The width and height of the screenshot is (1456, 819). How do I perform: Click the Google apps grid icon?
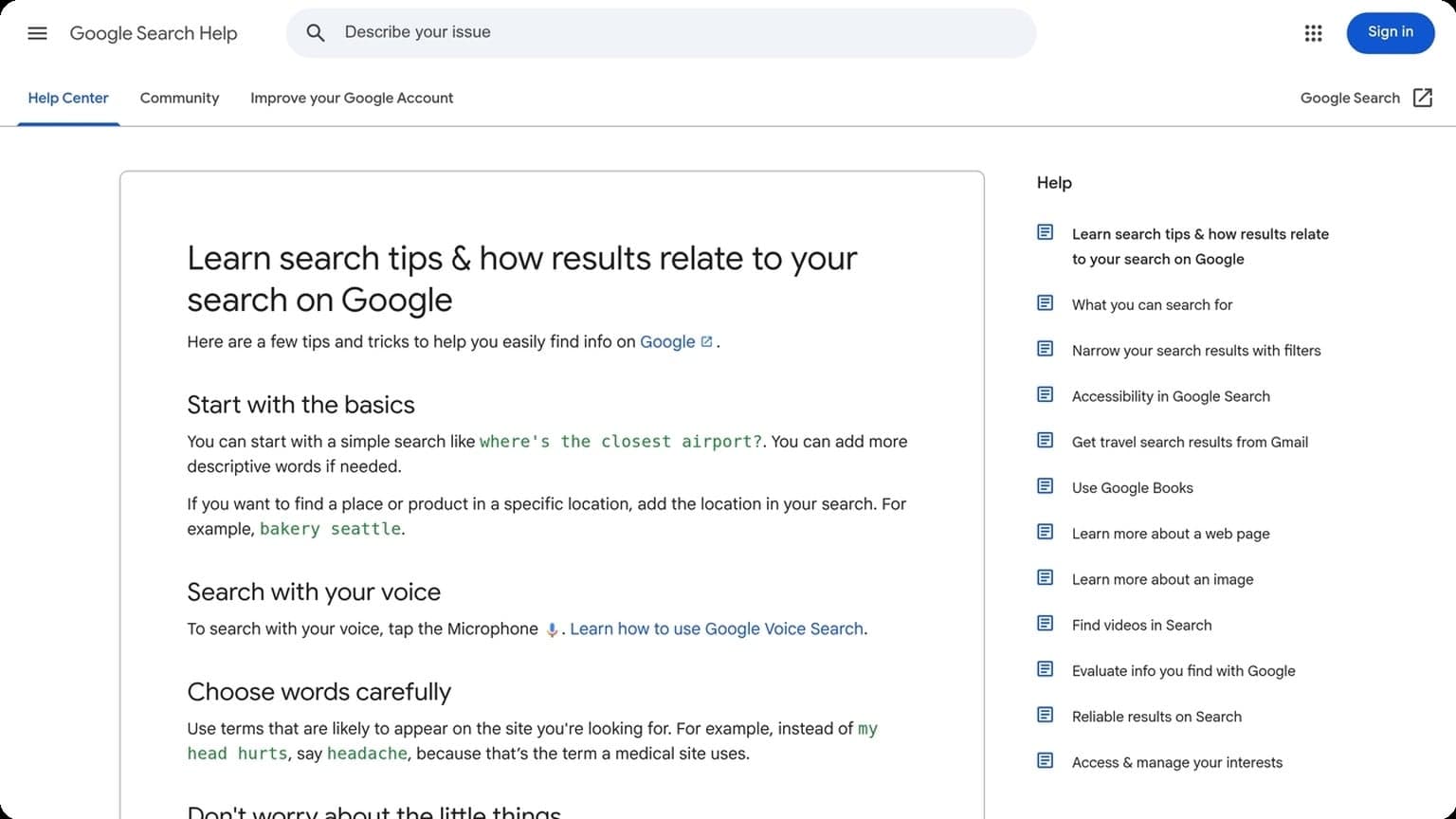point(1313,33)
